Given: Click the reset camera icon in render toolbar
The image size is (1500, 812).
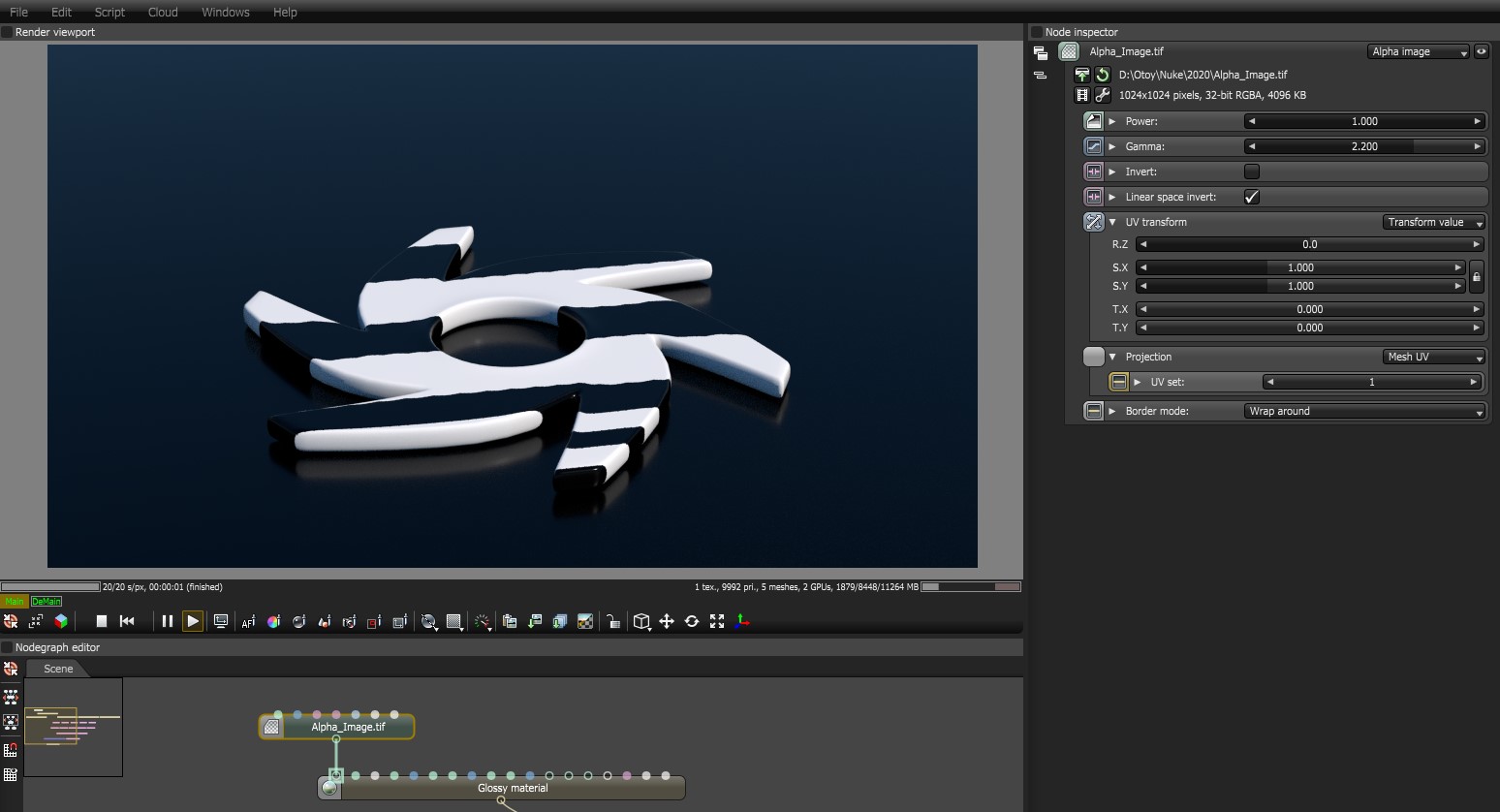Looking at the screenshot, I should pyautogui.click(x=36, y=621).
